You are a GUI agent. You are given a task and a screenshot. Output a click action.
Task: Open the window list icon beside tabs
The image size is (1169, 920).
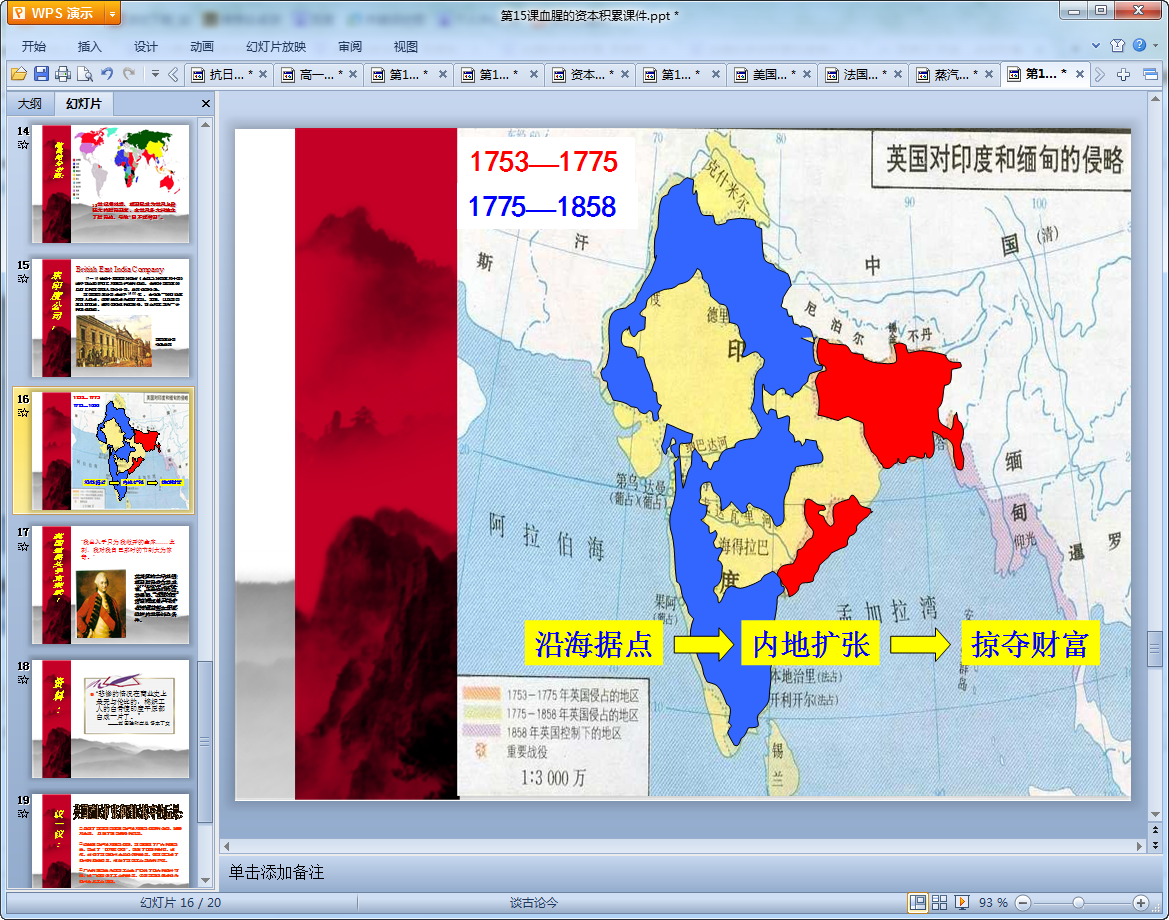point(1150,75)
